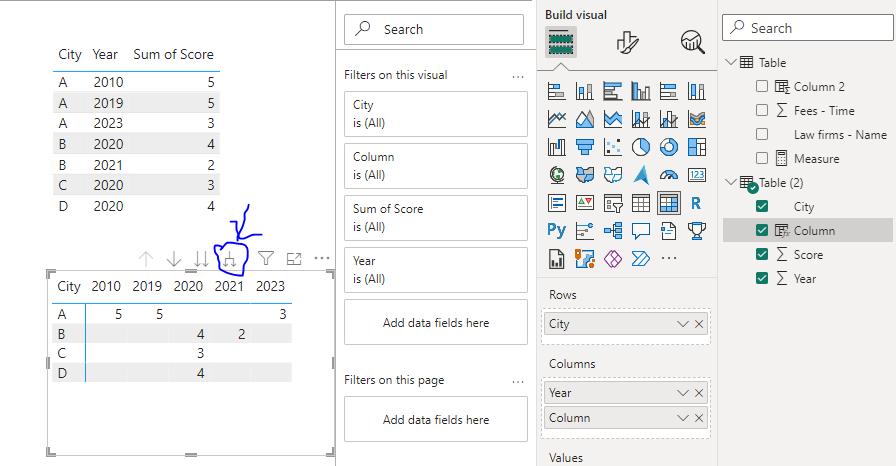Collapse the Table (2) fields group

tap(731, 182)
